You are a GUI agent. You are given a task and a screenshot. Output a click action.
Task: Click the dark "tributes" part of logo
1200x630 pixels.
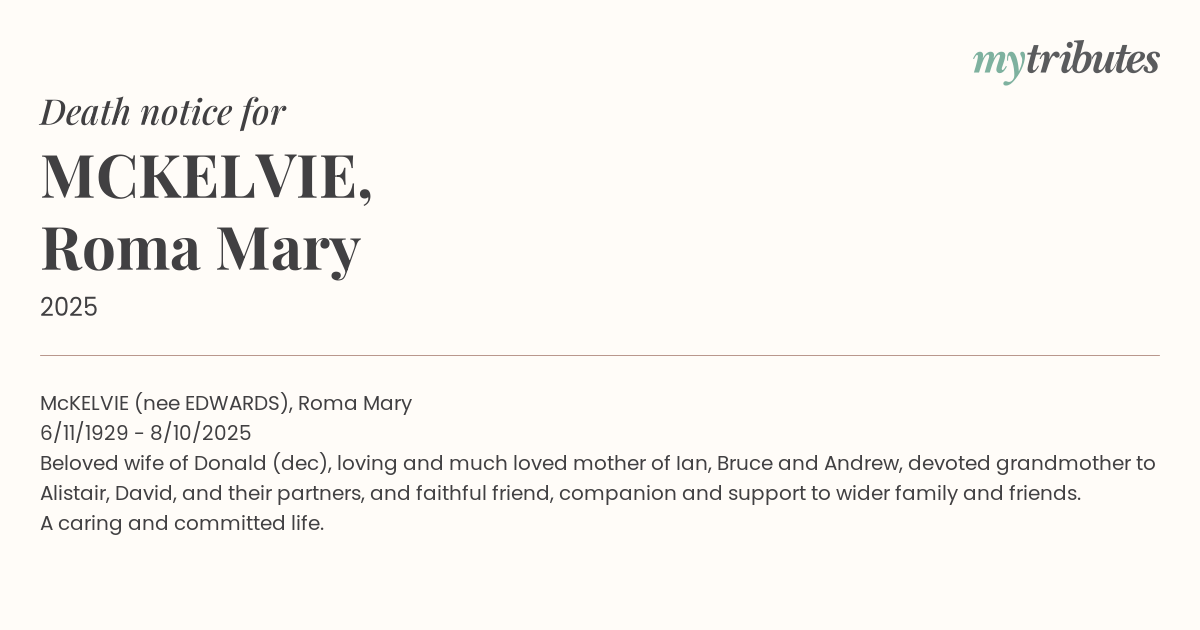1092,60
